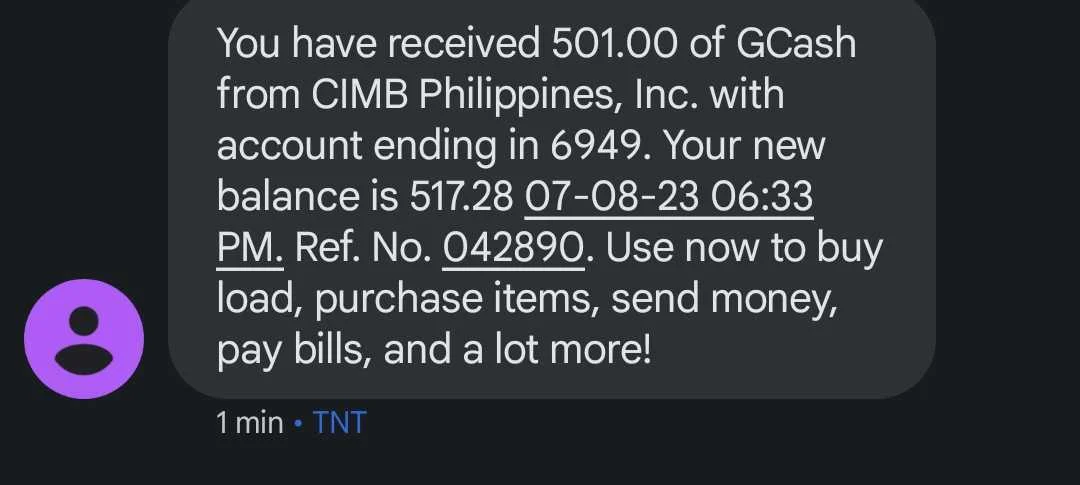This screenshot has width=1080, height=485.
Task: Click the 1 min timestamp below message
Action: click(249, 422)
